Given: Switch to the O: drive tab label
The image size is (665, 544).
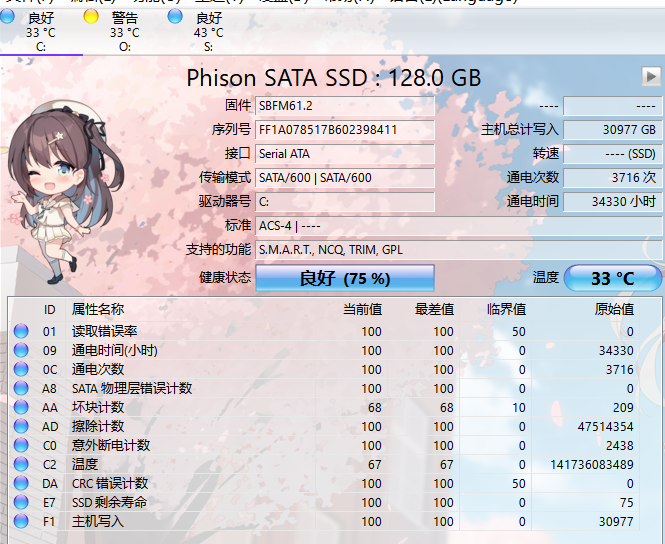Looking at the screenshot, I should [125, 47].
